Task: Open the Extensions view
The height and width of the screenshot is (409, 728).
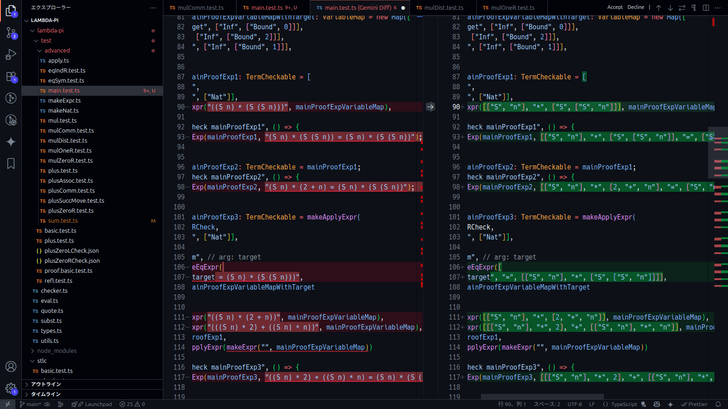Action: click(11, 76)
